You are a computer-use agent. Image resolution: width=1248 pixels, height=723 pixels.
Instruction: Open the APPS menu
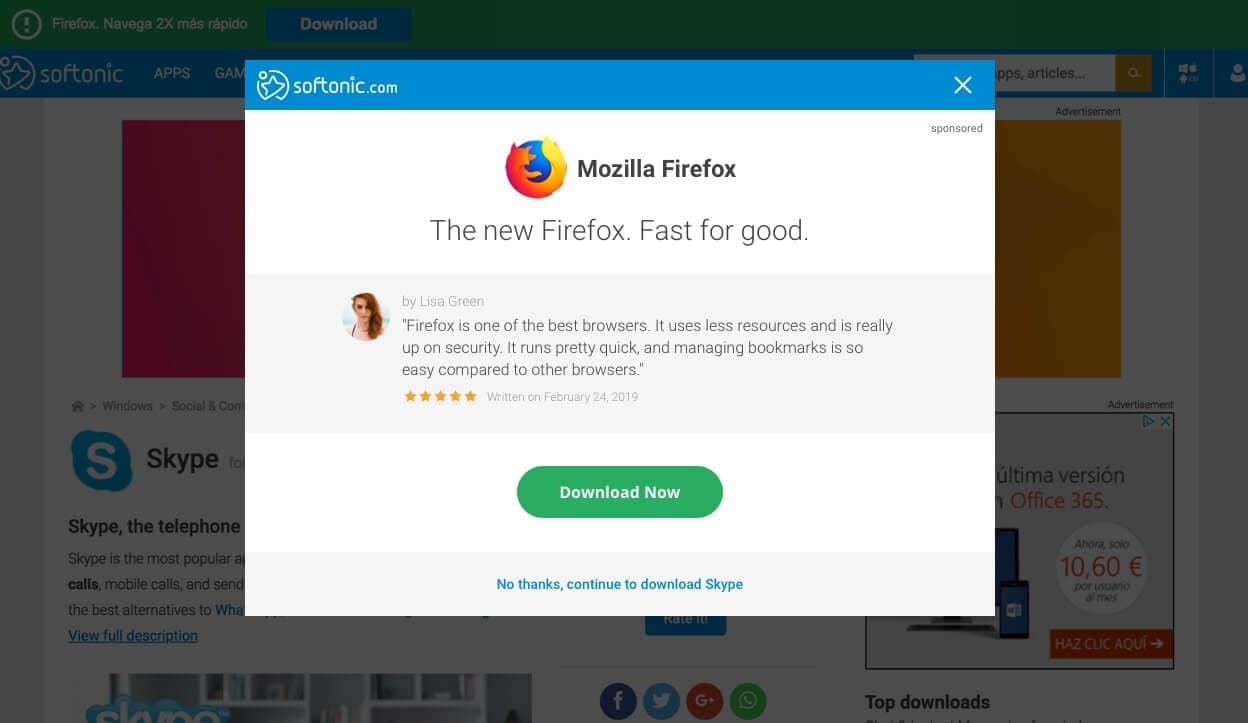(x=172, y=72)
